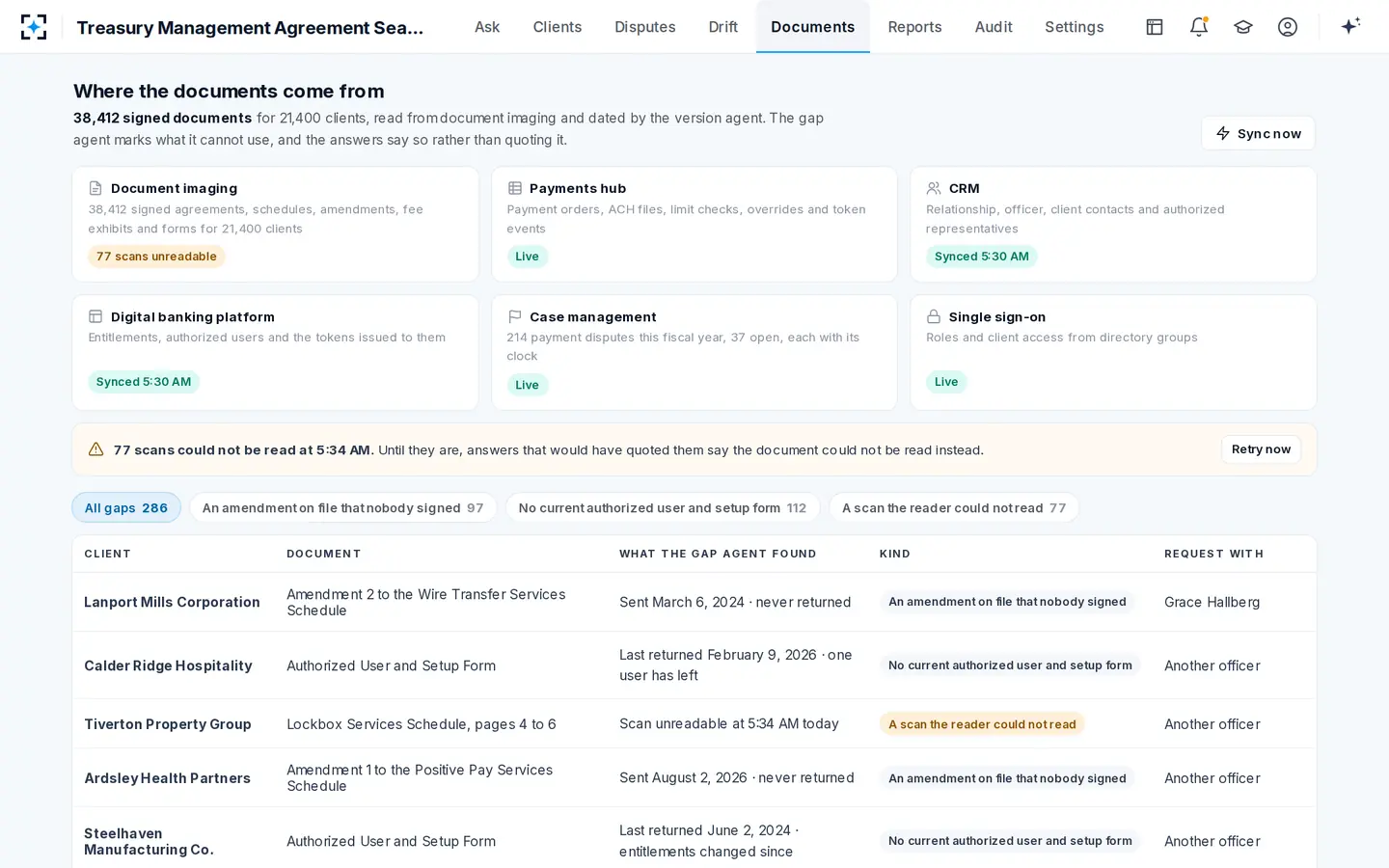Go to the Ask tab

(x=487, y=27)
